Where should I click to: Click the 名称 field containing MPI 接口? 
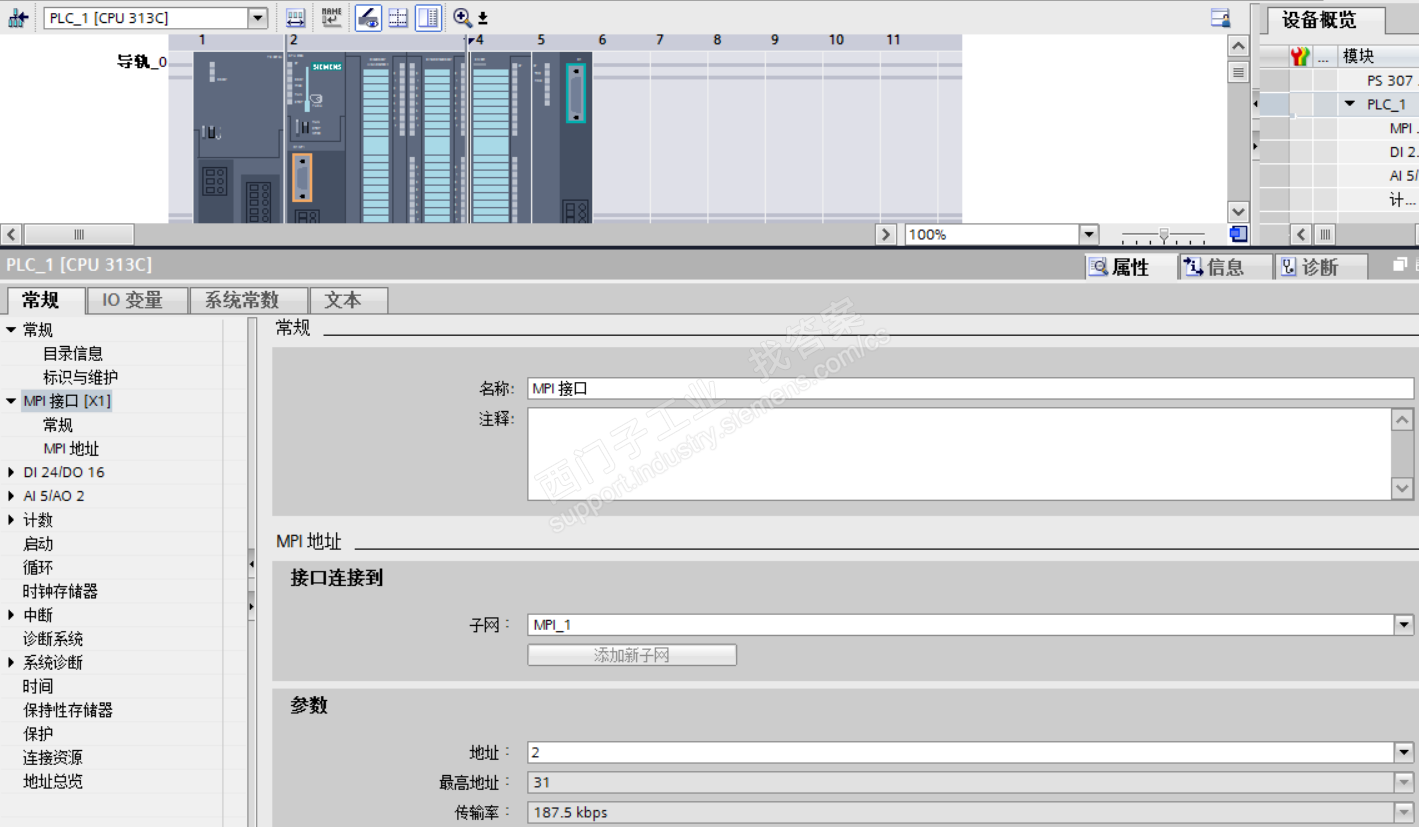point(970,389)
